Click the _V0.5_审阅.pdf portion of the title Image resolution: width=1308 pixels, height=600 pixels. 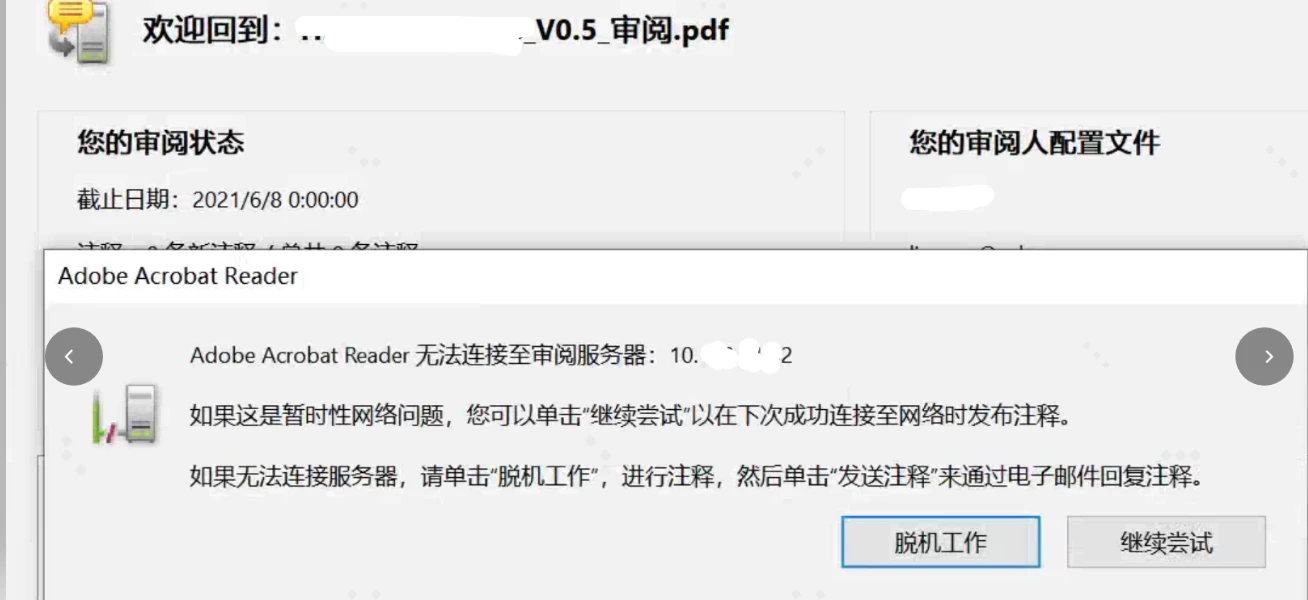(628, 31)
